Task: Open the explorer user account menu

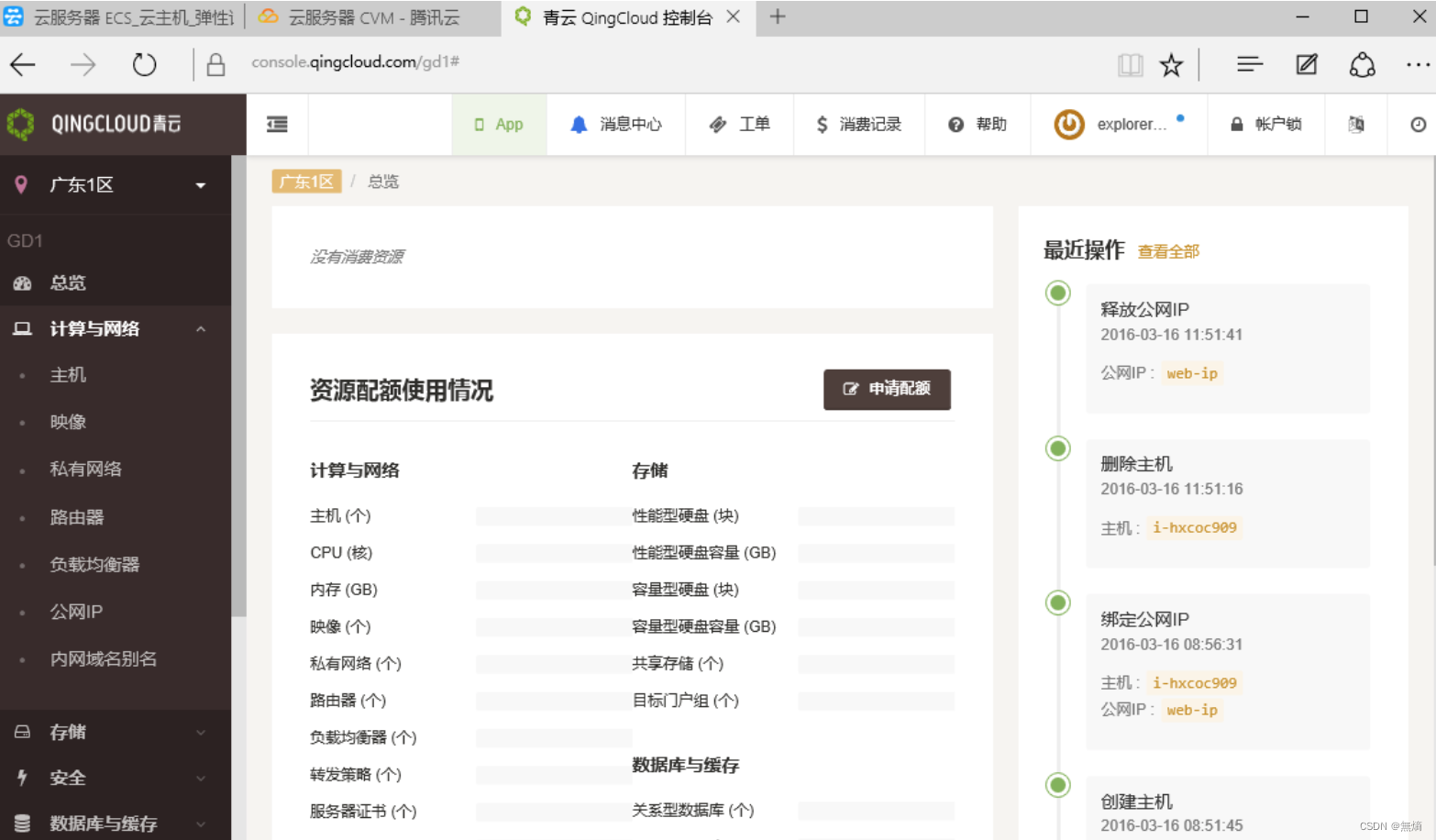Action: coord(1119,124)
